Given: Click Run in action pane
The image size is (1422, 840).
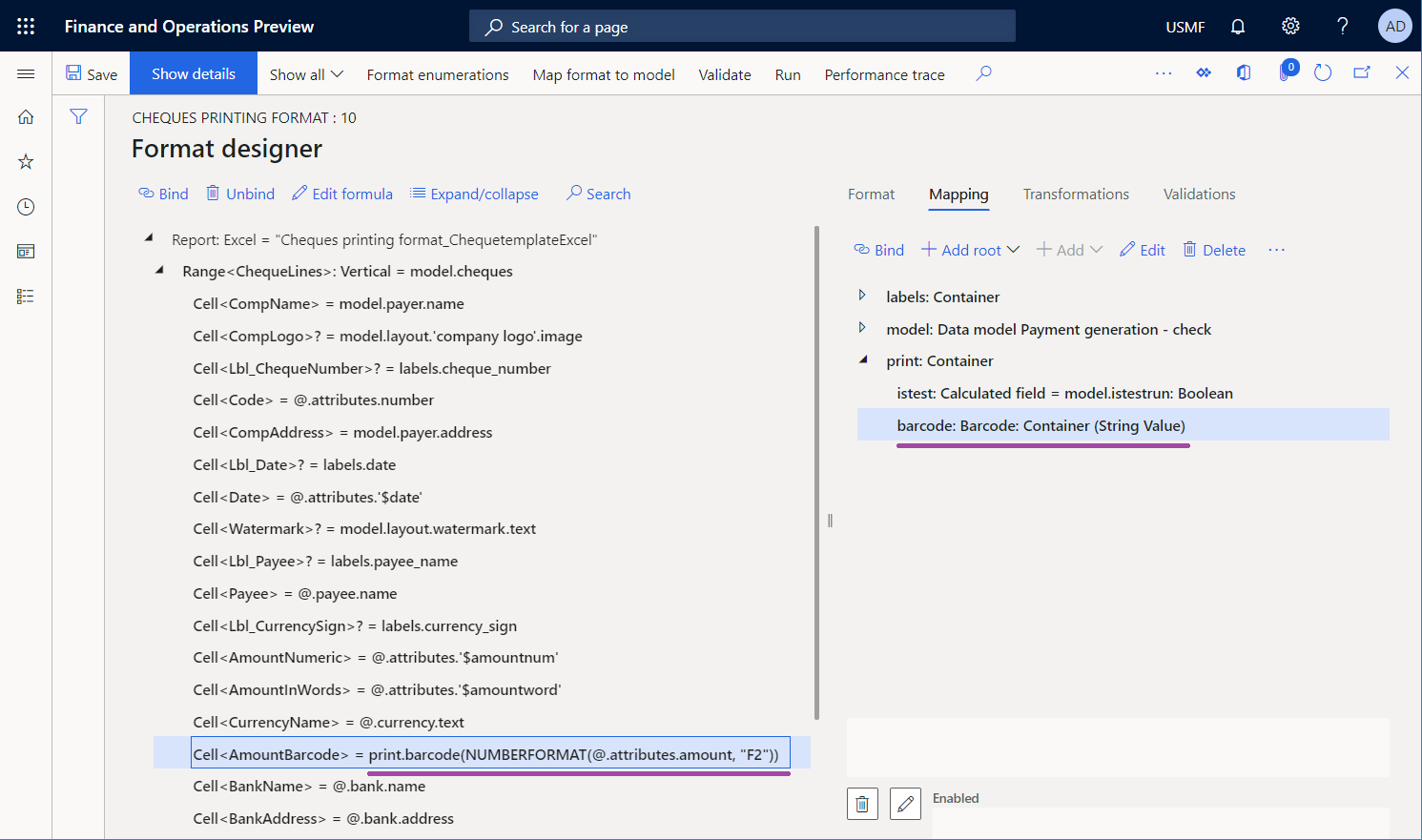Looking at the screenshot, I should click(x=788, y=74).
